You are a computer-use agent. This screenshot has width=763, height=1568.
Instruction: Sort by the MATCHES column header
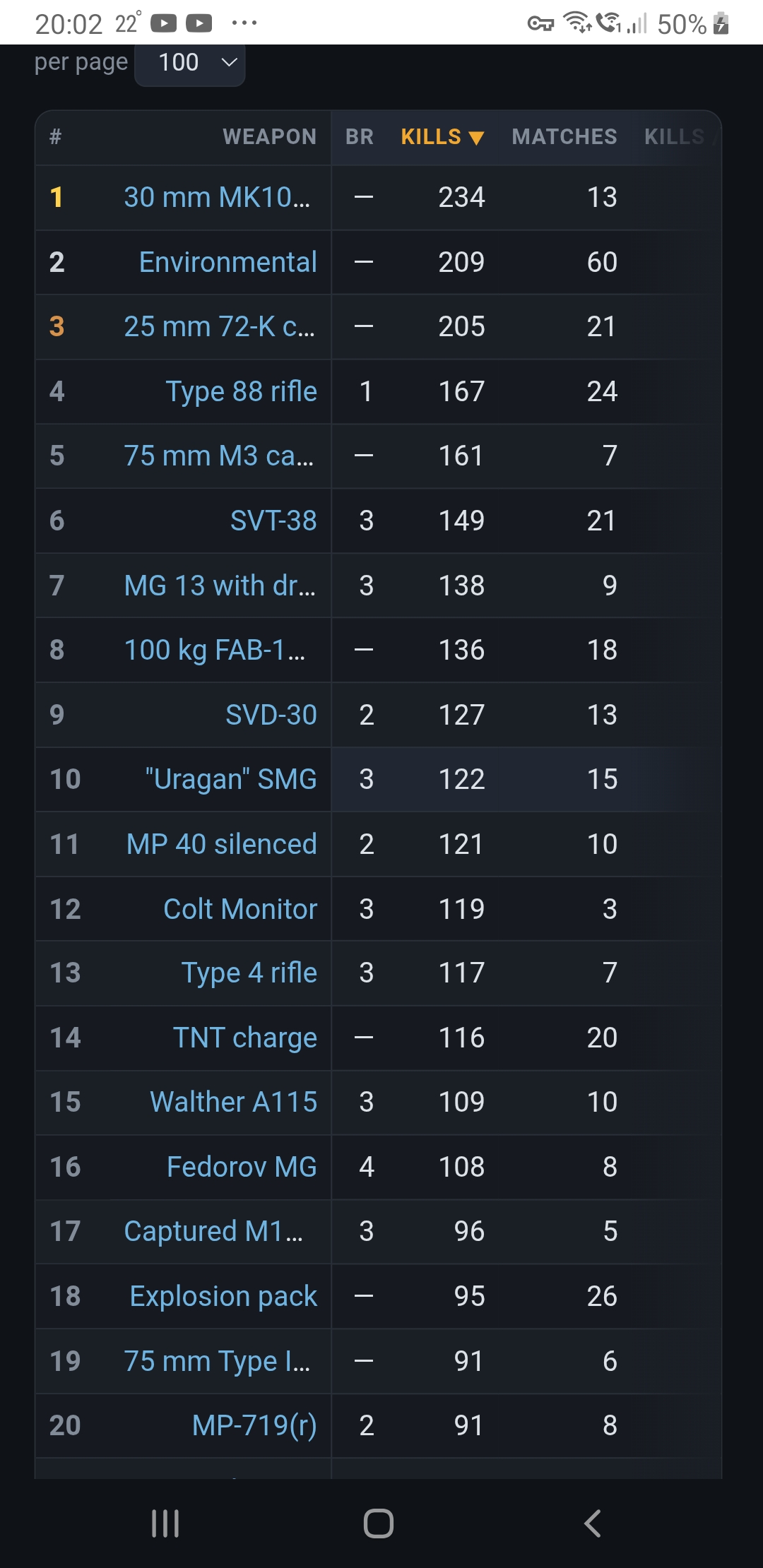[x=564, y=137]
